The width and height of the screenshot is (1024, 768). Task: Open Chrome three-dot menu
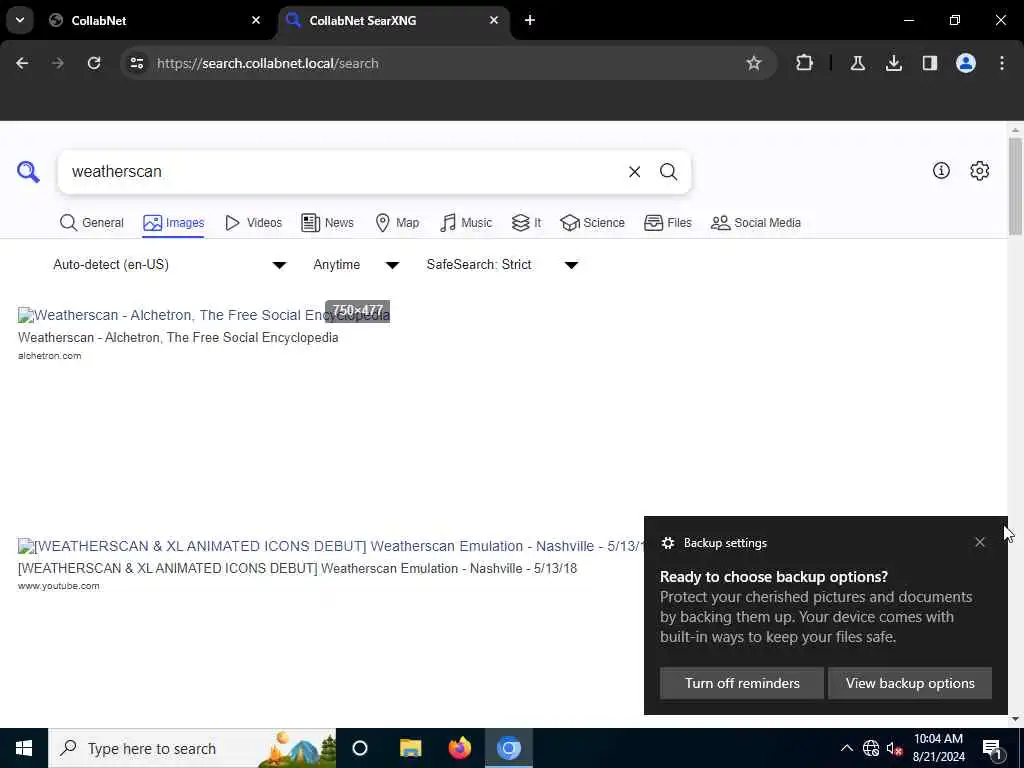(1002, 63)
